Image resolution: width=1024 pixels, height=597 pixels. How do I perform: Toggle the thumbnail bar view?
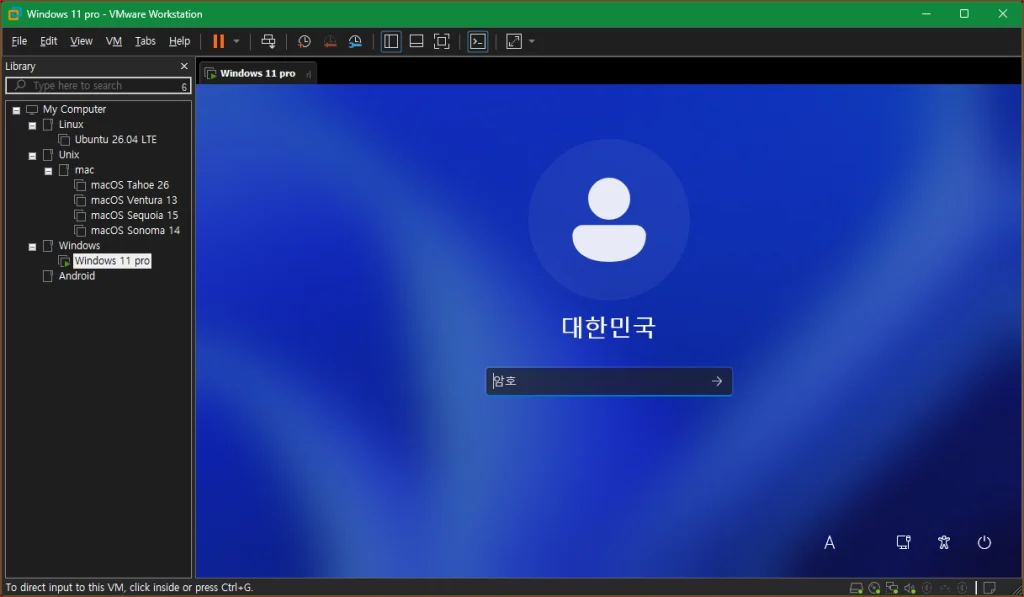click(416, 41)
